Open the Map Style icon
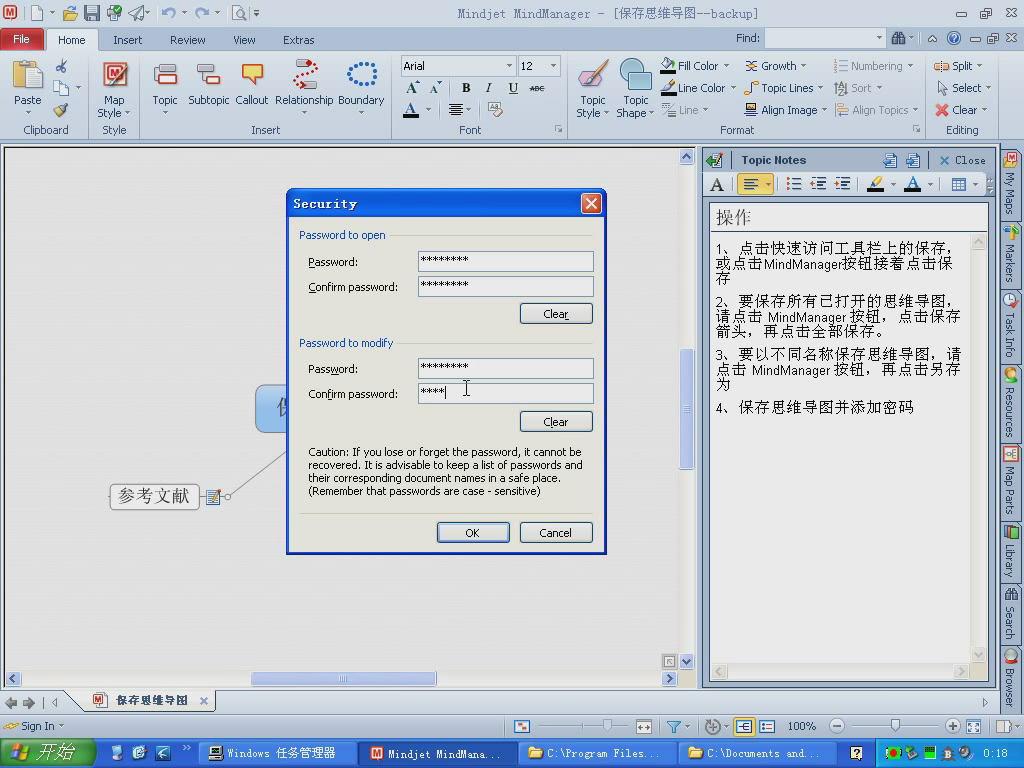 coord(114,74)
